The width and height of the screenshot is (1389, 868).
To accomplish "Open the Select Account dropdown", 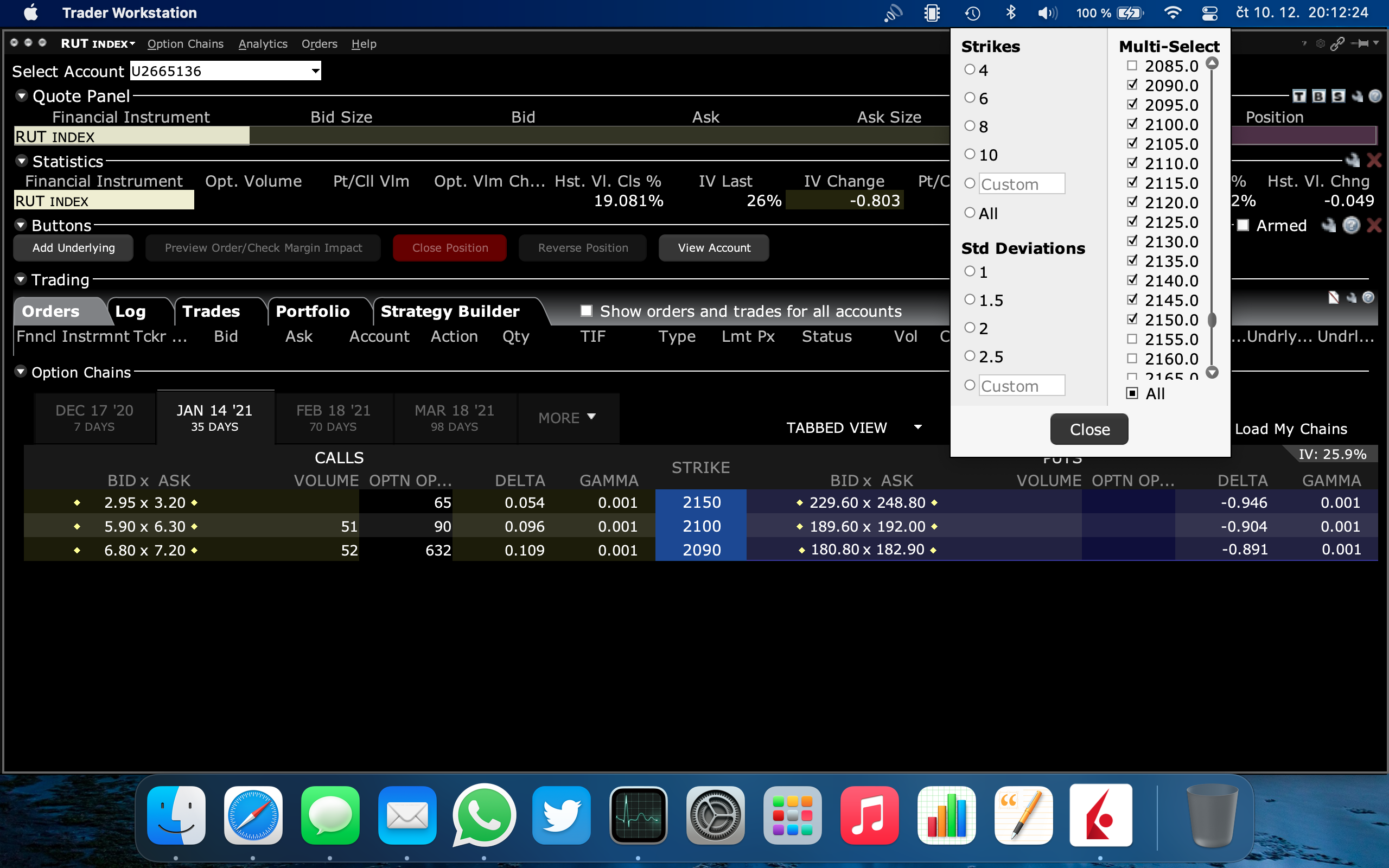I will coord(315,71).
